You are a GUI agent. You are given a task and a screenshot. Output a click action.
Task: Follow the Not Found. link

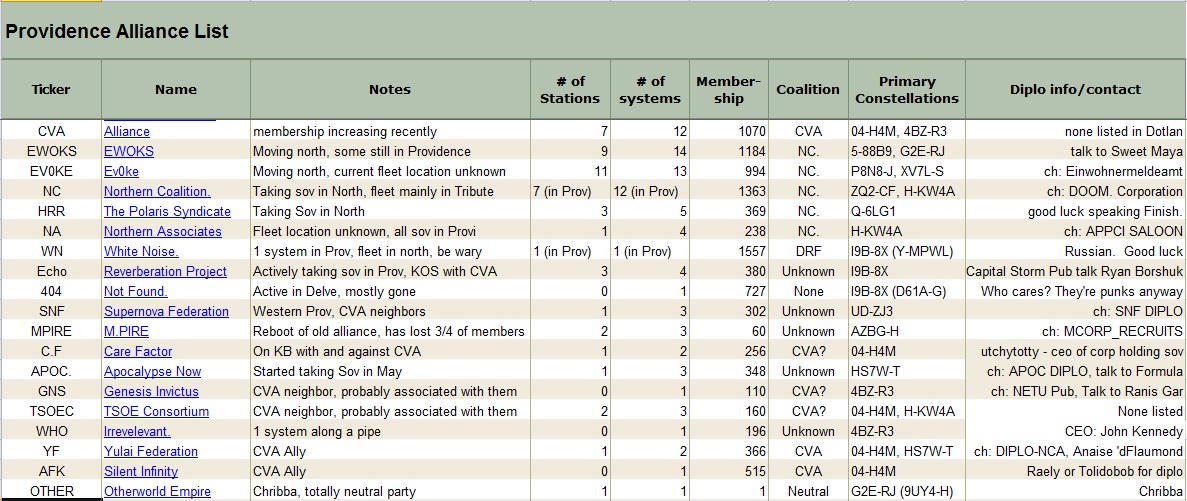point(136,291)
